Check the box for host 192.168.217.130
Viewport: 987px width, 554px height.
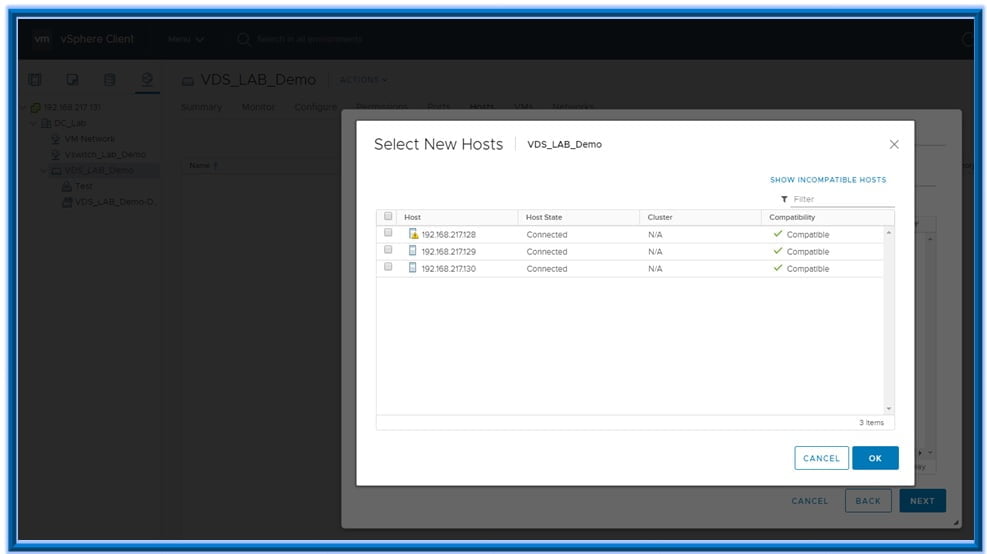[388, 268]
